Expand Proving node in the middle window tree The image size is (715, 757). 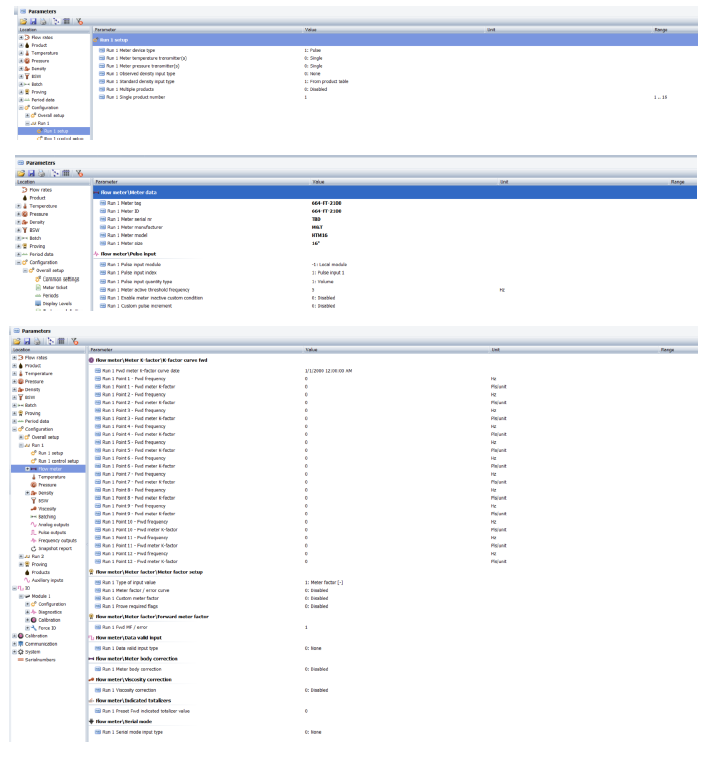pyautogui.click(x=19, y=246)
